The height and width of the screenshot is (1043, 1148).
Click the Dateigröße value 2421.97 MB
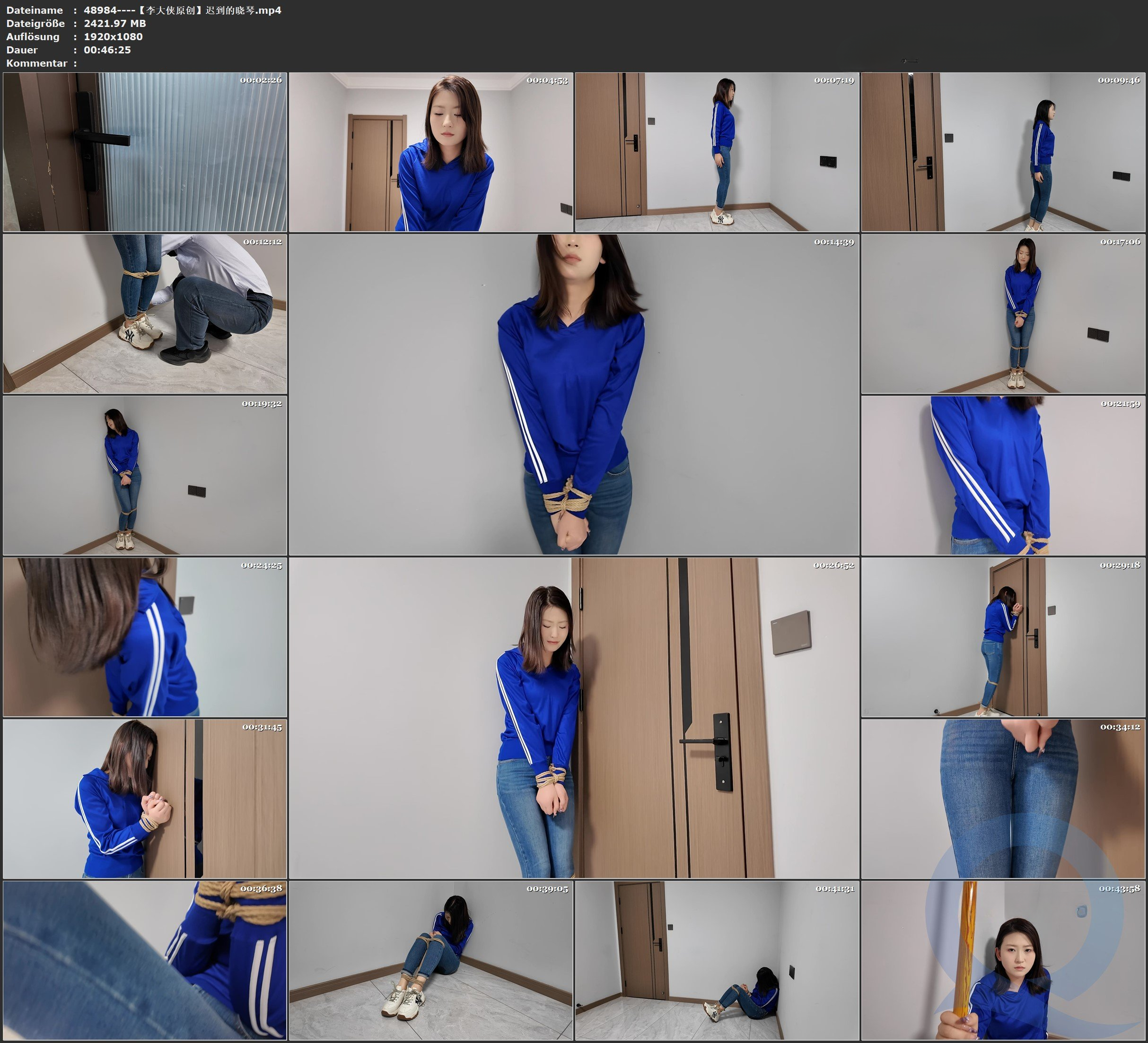click(x=114, y=23)
